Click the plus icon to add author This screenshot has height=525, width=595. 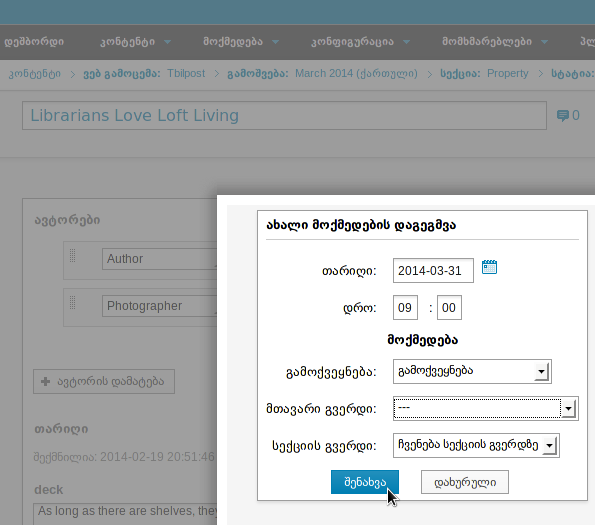pos(46,381)
